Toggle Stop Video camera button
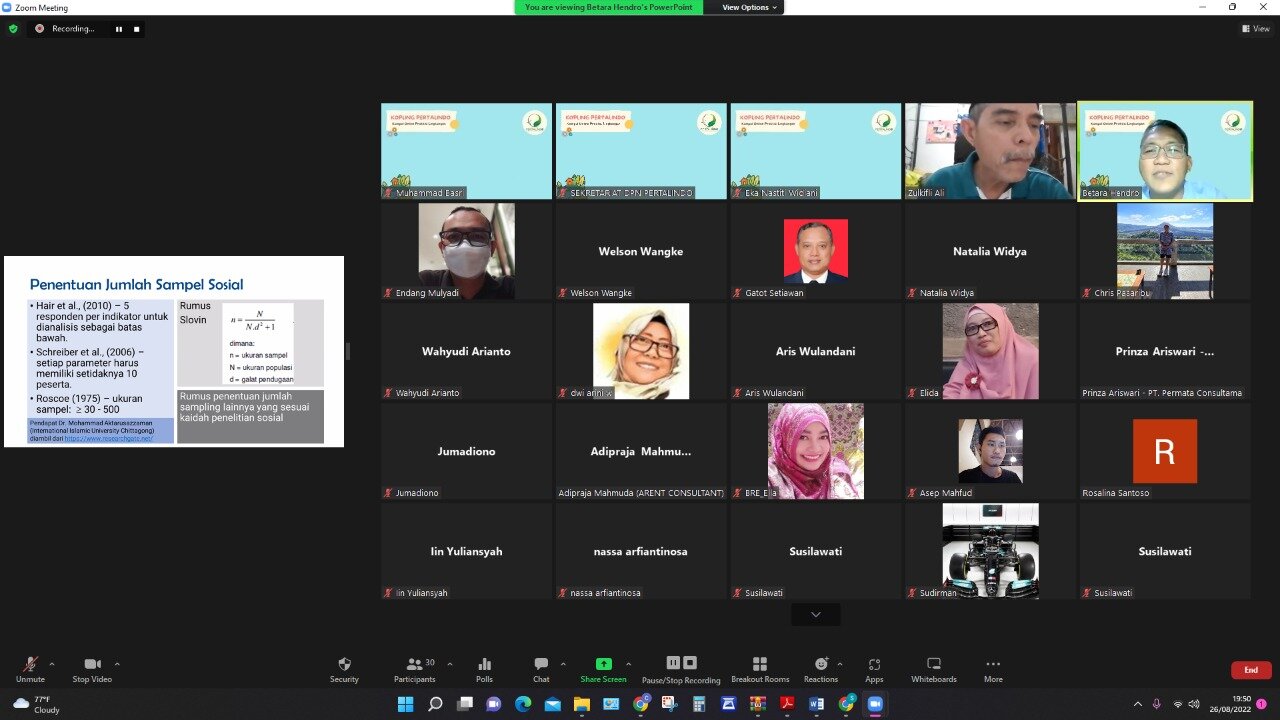The width and height of the screenshot is (1280, 720). (x=92, y=669)
